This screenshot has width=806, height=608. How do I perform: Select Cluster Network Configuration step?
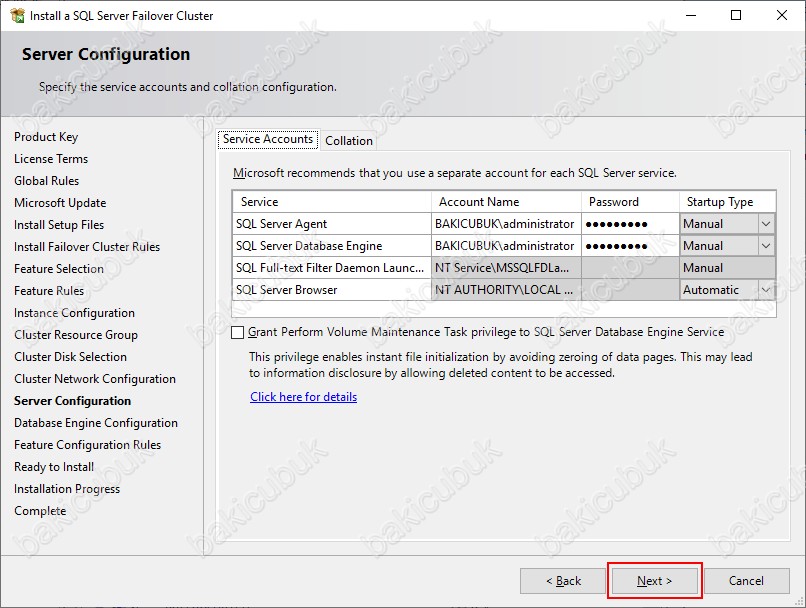[95, 379]
